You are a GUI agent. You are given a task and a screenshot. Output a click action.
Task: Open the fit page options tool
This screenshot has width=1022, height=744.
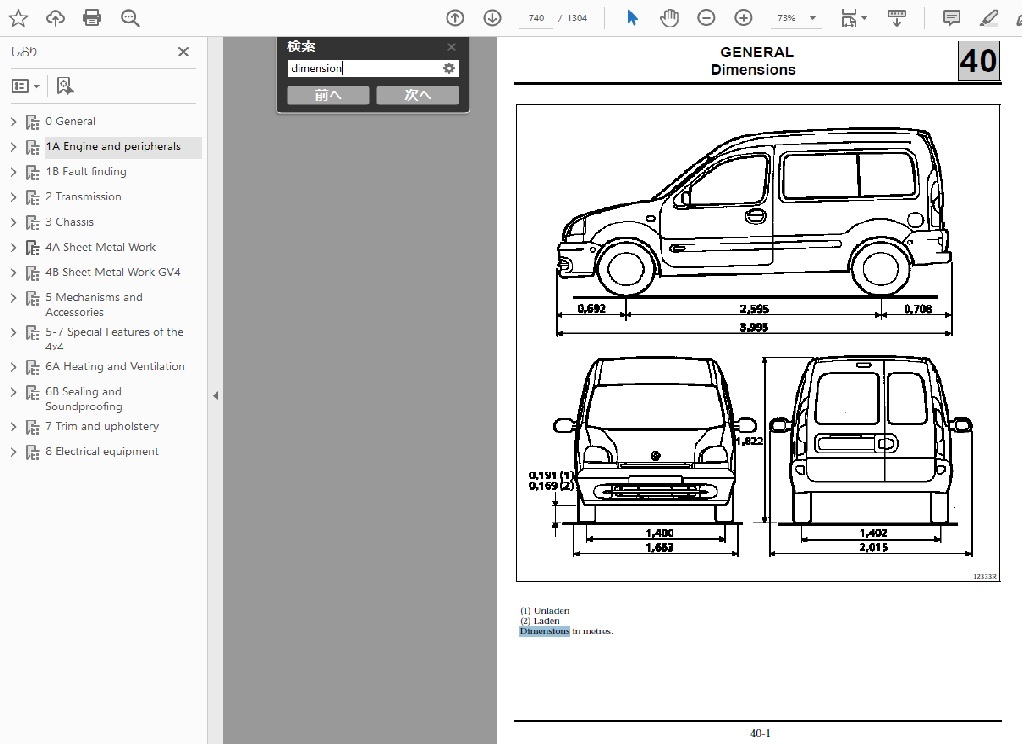[x=853, y=18]
